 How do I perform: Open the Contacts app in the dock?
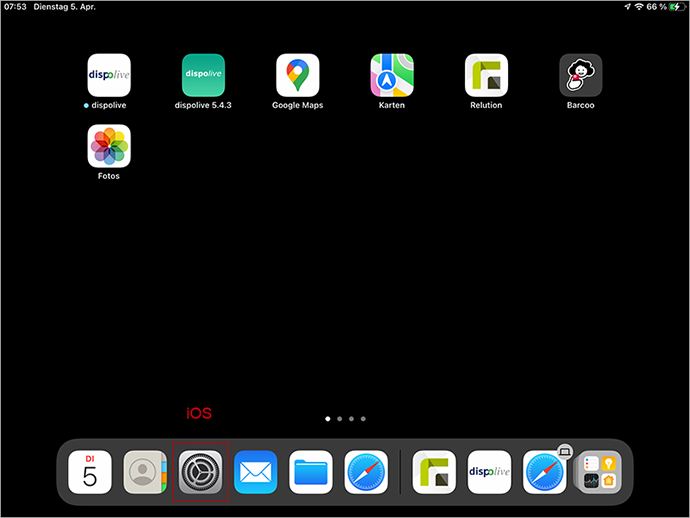pos(145,472)
